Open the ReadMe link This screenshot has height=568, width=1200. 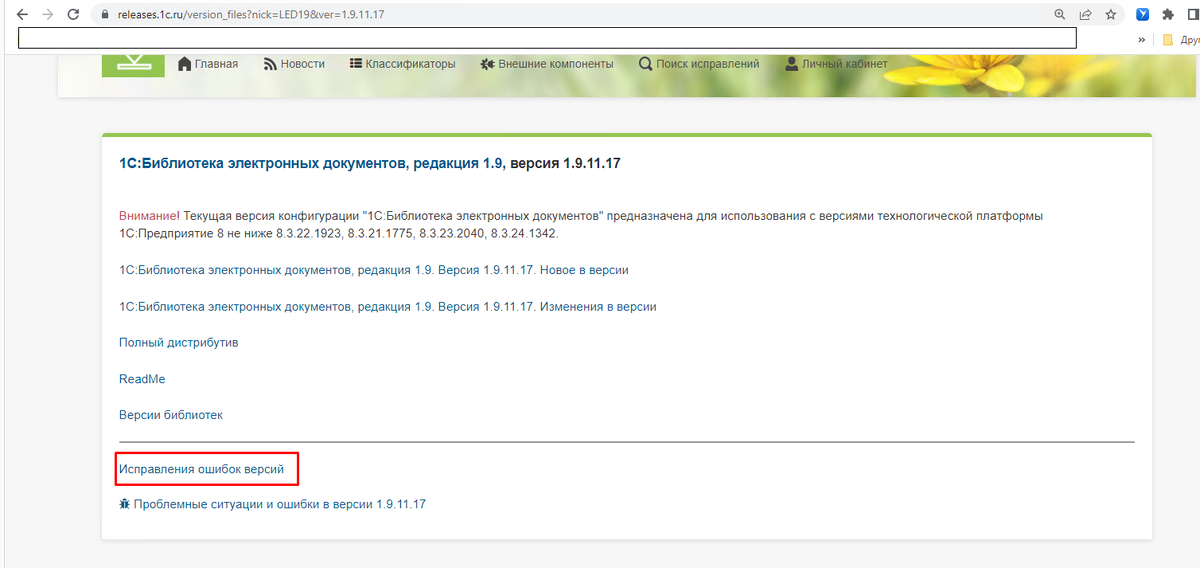pos(142,379)
